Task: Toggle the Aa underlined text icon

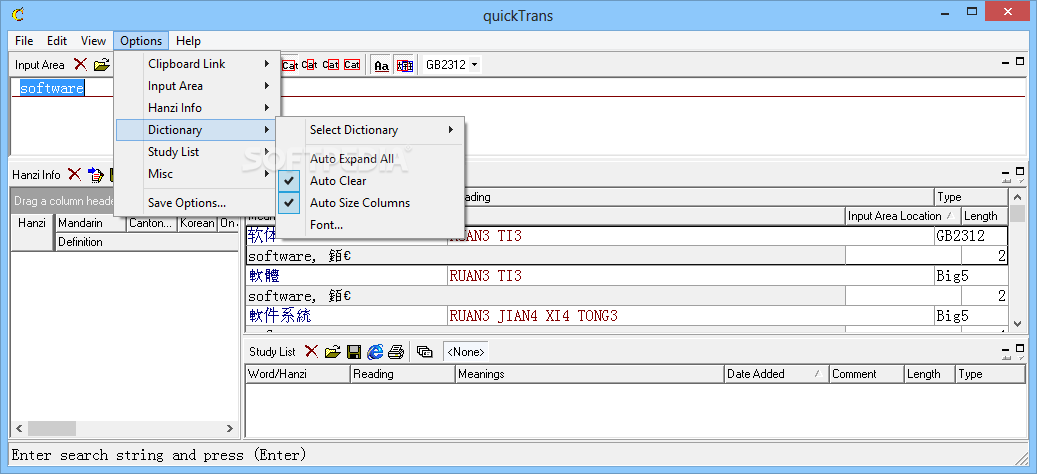Action: [x=382, y=65]
